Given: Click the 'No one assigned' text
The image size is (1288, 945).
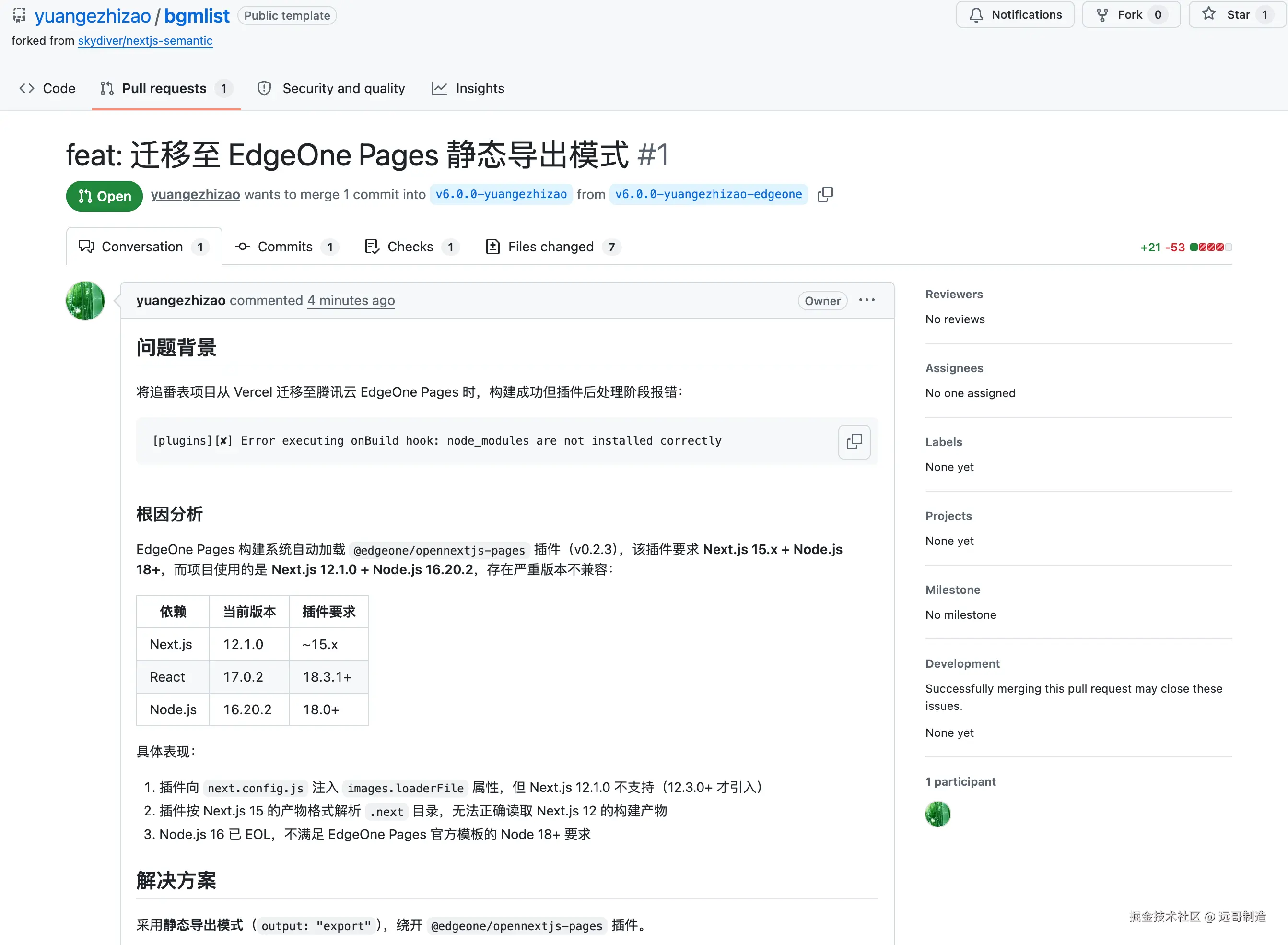Looking at the screenshot, I should point(971,393).
